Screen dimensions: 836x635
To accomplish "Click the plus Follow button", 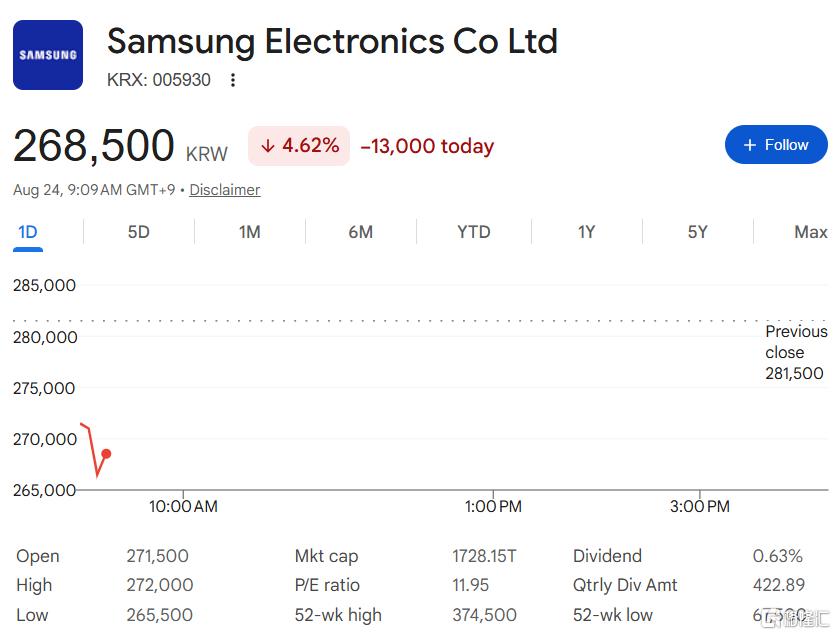I will pyautogui.click(x=776, y=144).
